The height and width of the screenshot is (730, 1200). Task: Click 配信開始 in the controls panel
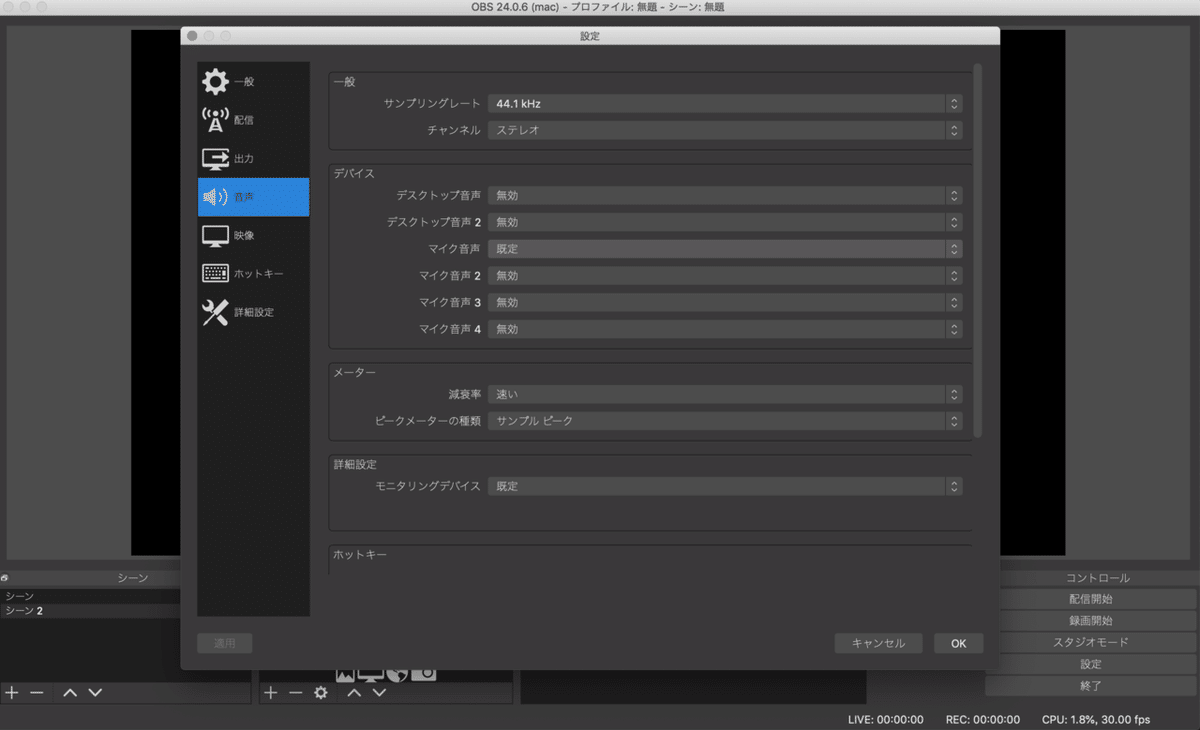click(x=1090, y=599)
